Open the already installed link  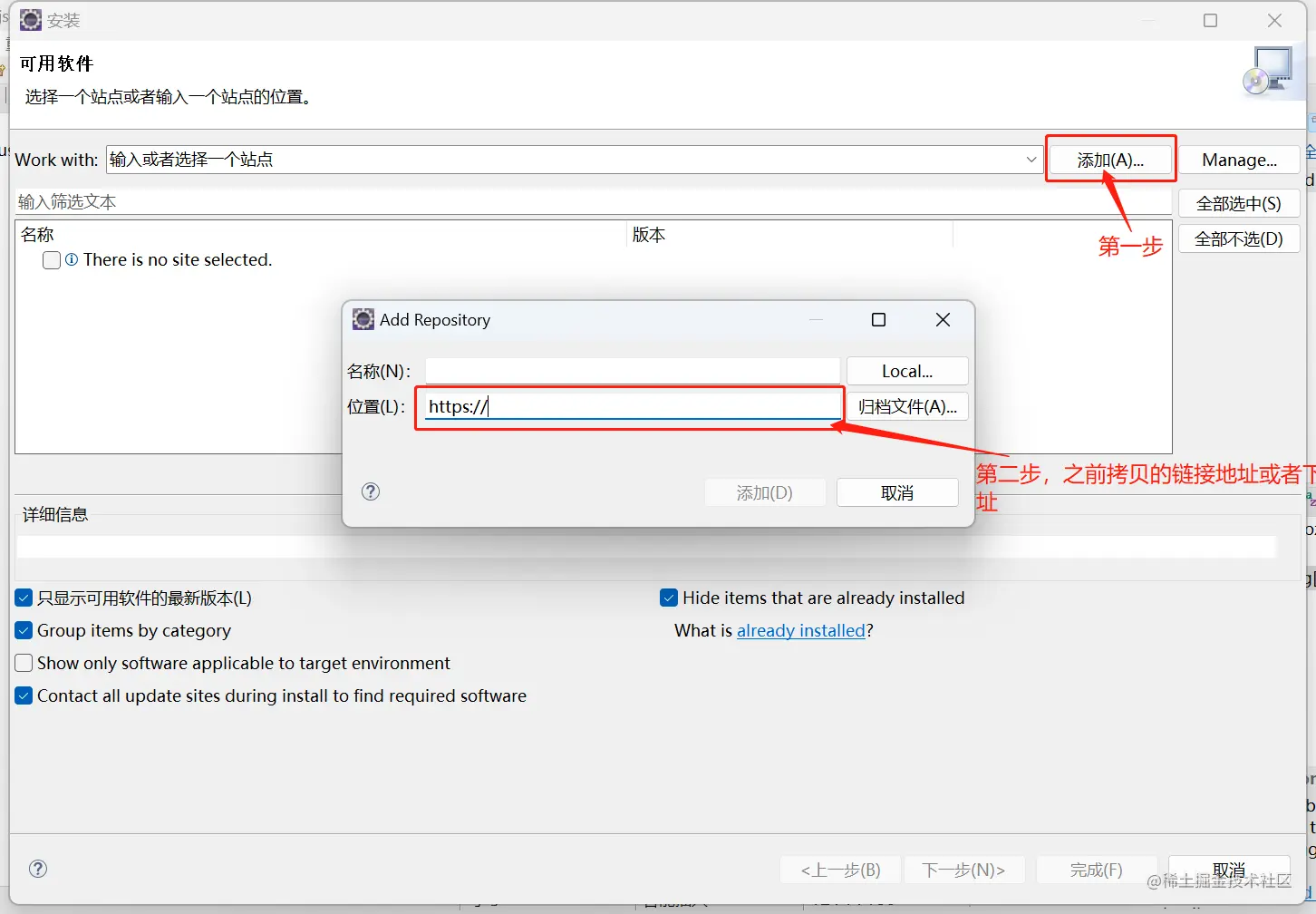tap(801, 631)
